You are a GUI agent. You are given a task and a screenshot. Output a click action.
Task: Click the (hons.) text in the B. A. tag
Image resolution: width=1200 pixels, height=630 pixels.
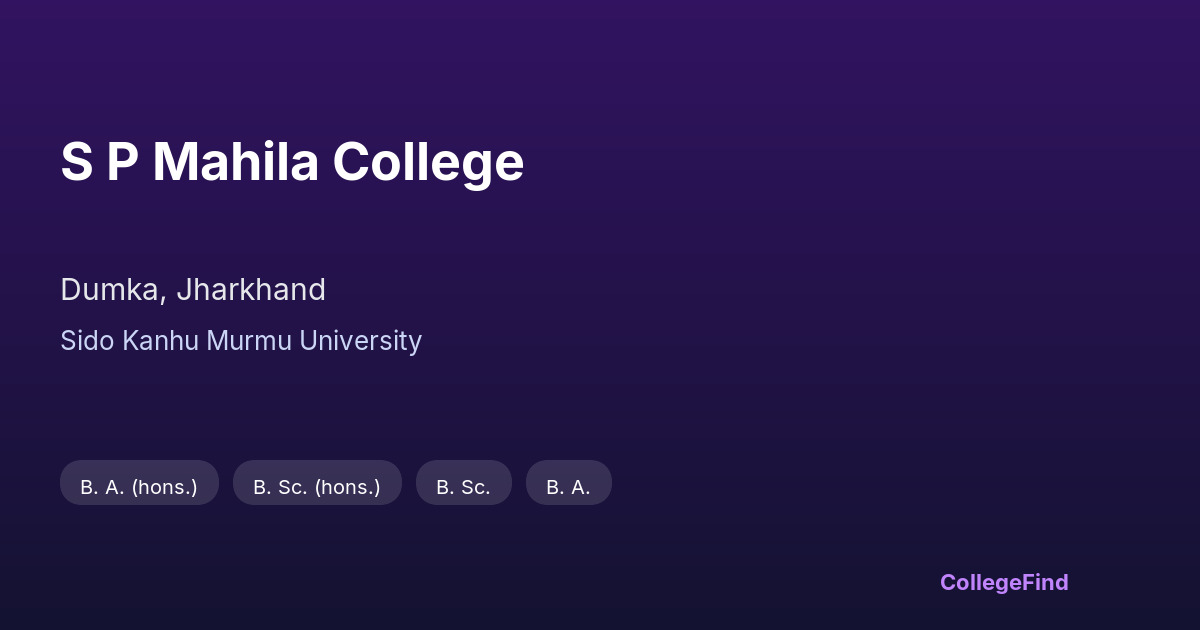tap(164, 487)
